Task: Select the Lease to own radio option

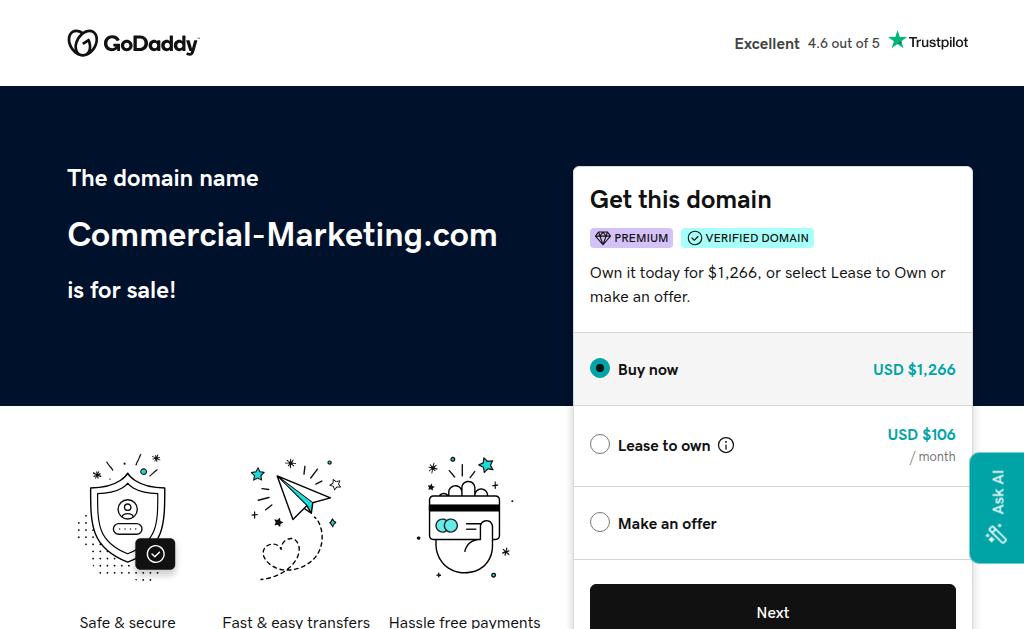Action: (600, 445)
